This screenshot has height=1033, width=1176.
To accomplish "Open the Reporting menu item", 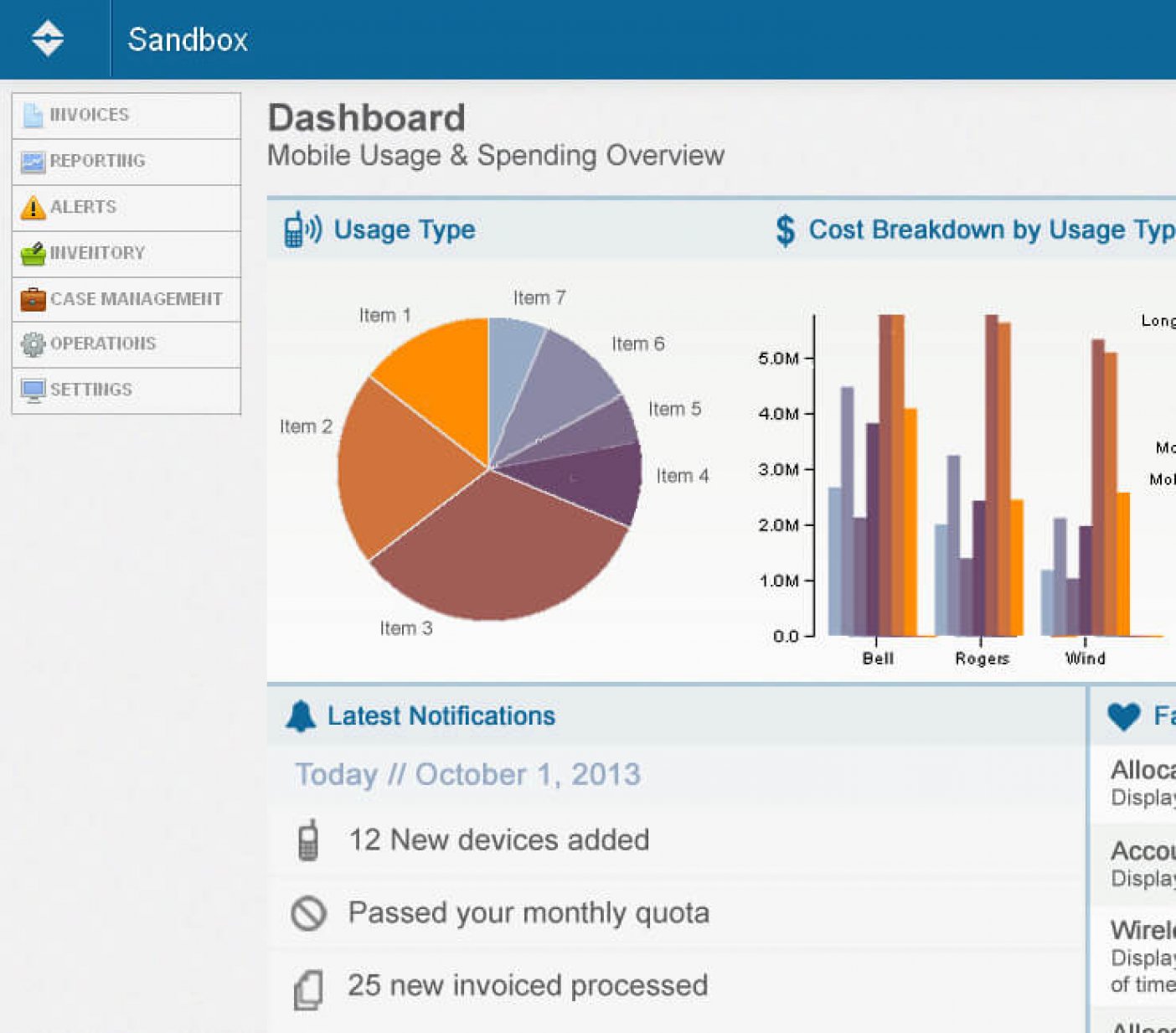I will coord(126,162).
